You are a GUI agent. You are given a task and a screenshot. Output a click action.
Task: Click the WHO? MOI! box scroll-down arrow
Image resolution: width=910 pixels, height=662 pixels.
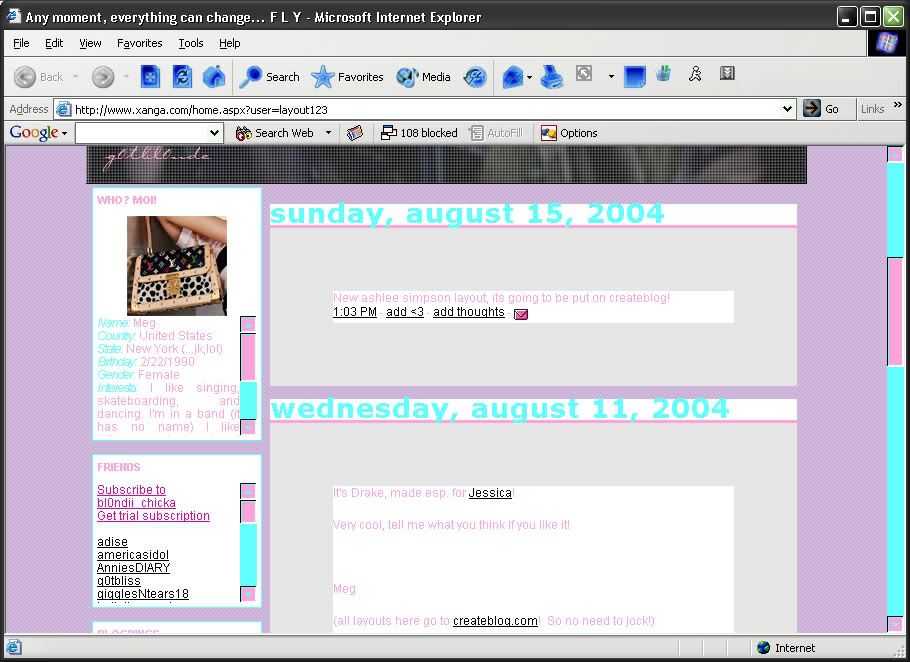[248, 426]
